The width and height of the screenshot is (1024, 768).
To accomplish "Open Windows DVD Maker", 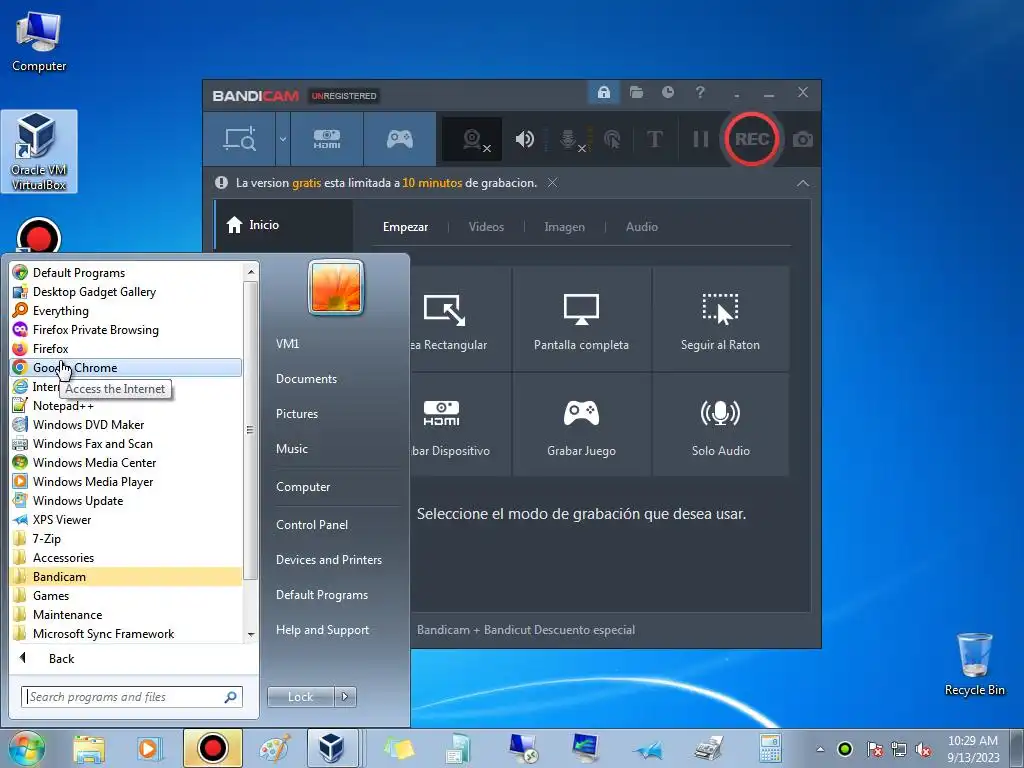I will [x=126, y=424].
